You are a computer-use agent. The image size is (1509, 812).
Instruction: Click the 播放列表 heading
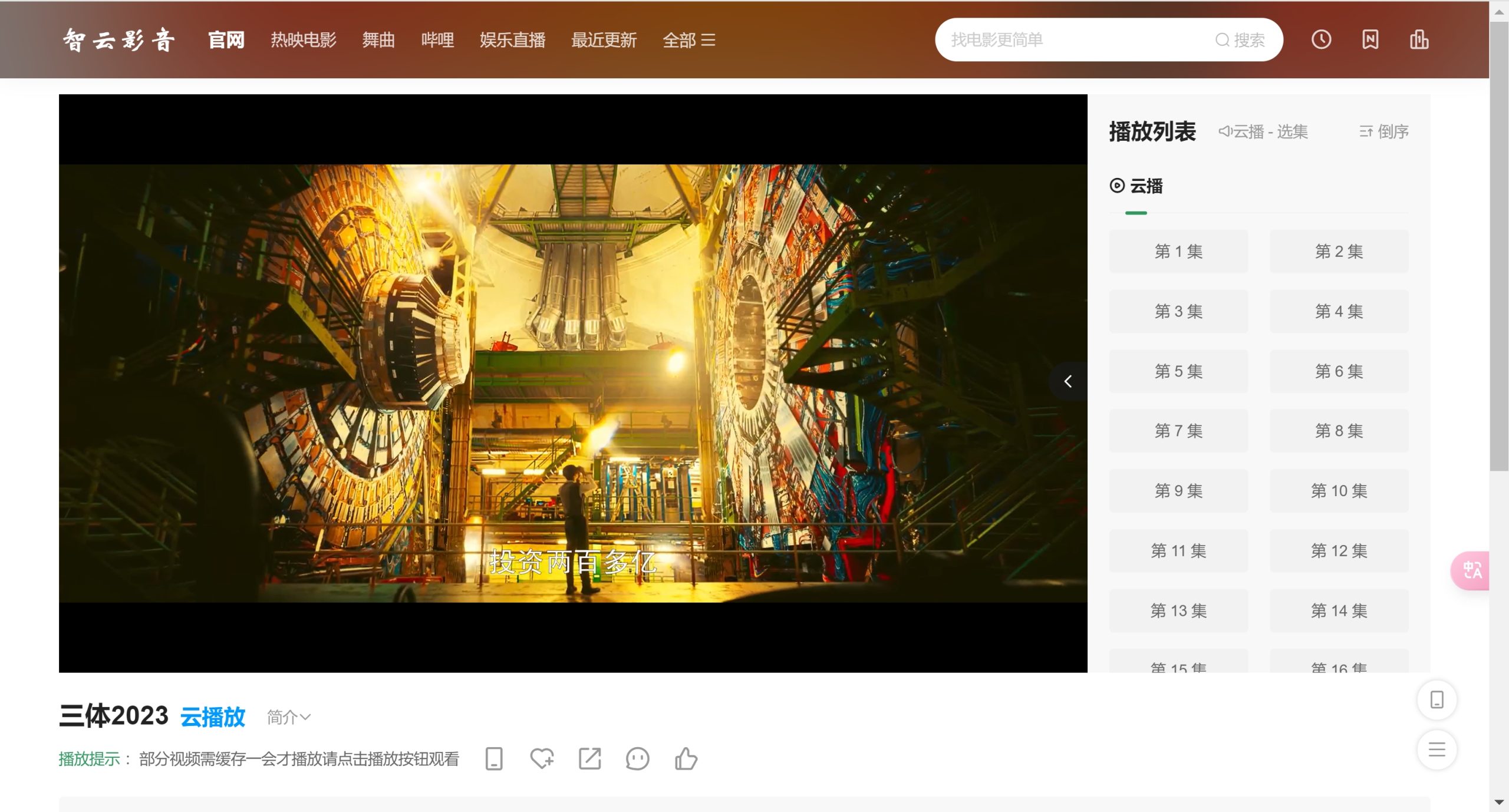(x=1152, y=131)
